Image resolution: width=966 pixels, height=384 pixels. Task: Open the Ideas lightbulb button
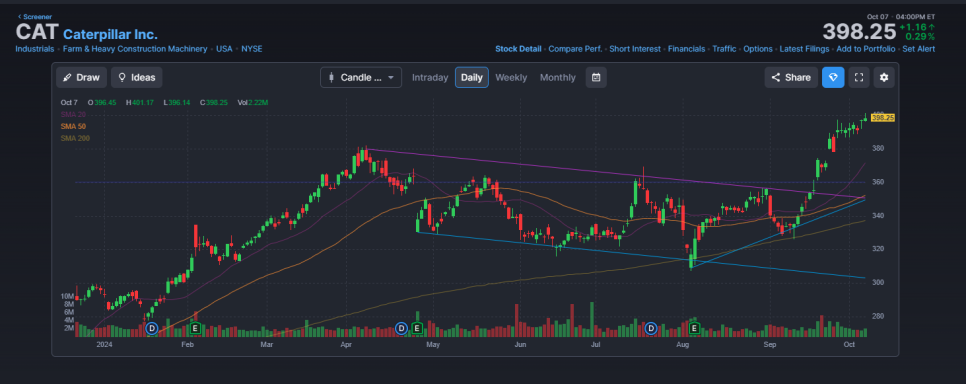(137, 78)
